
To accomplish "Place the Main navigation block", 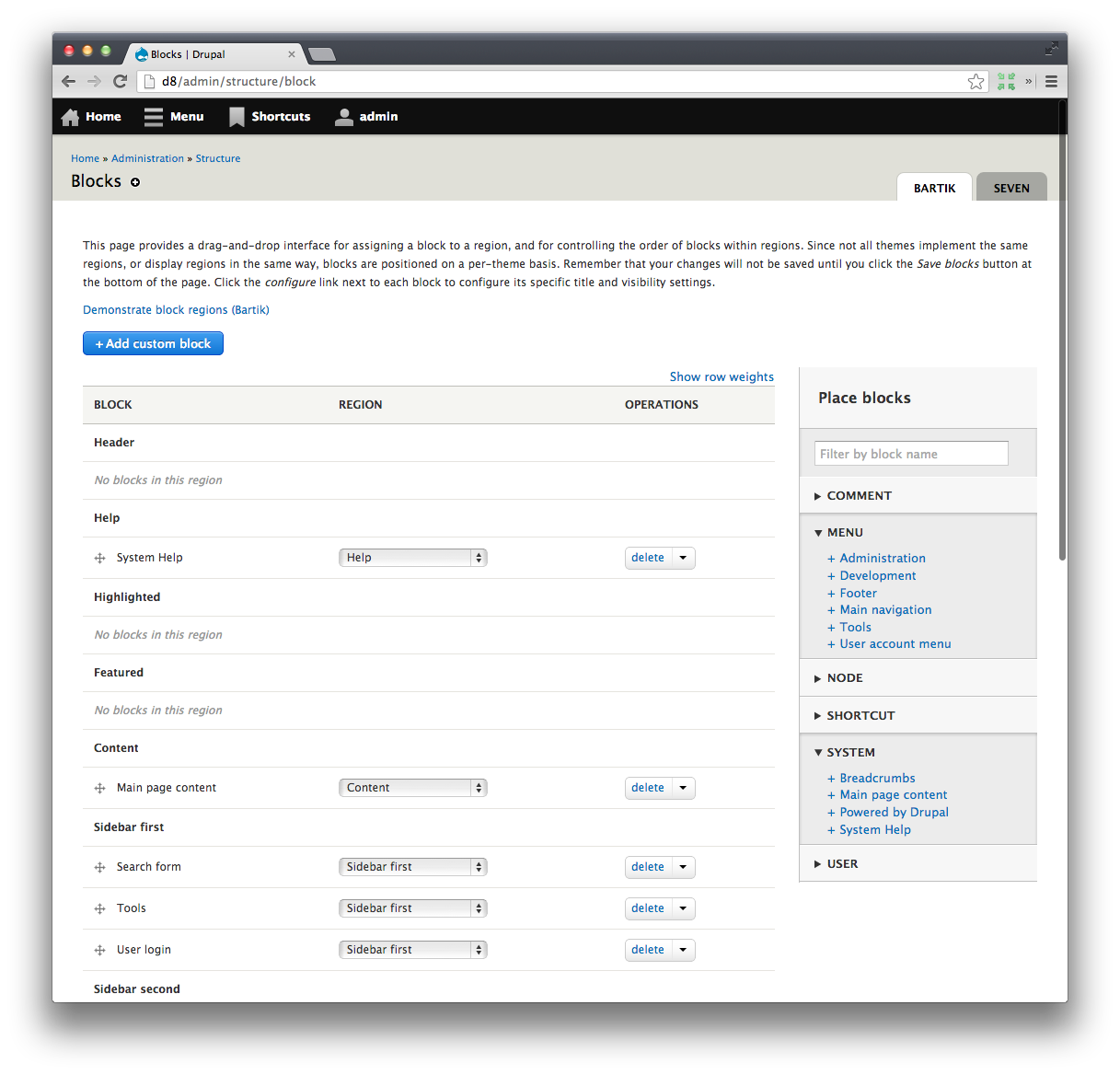I will (879, 609).
